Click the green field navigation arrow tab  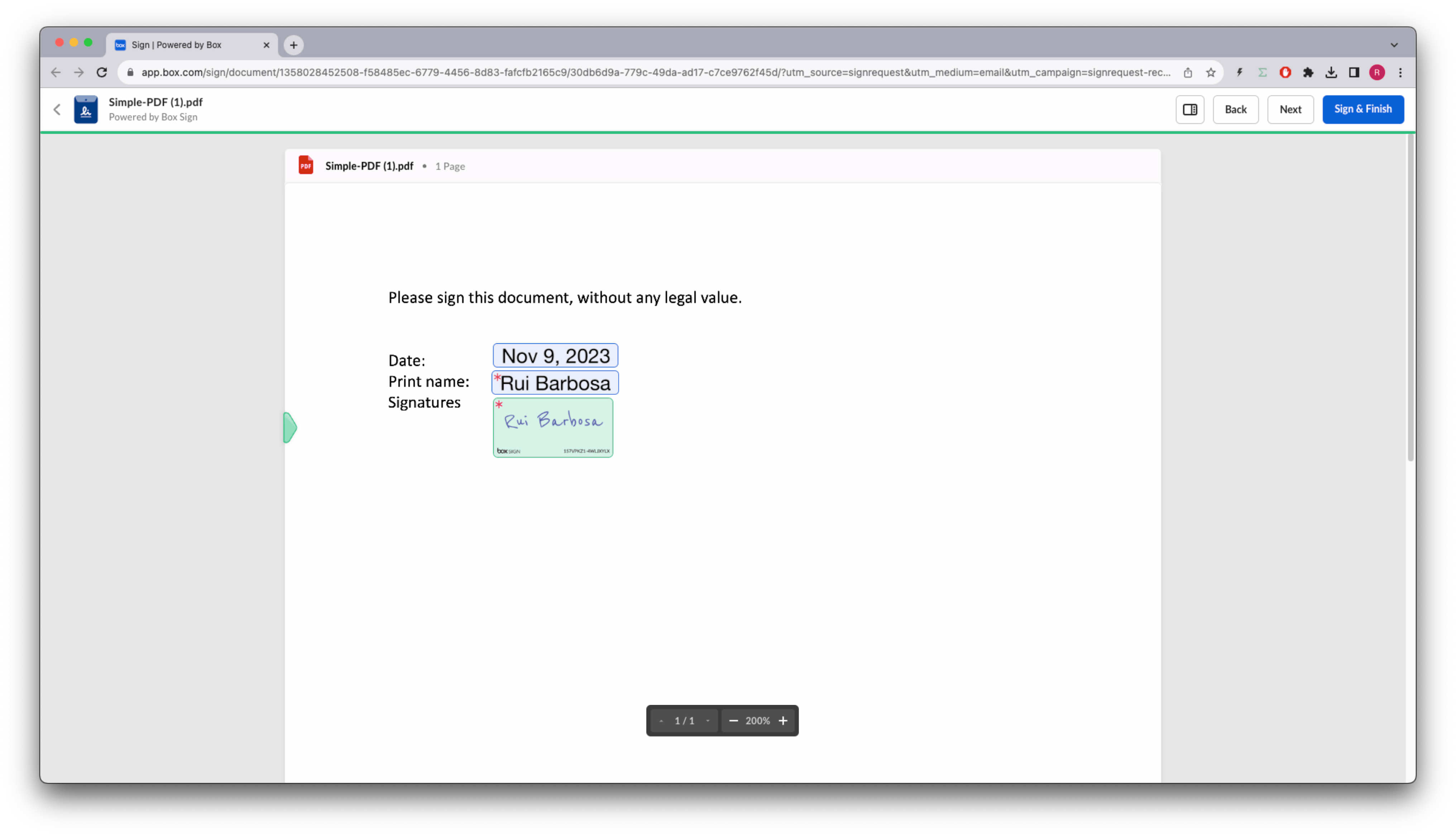[x=290, y=427]
